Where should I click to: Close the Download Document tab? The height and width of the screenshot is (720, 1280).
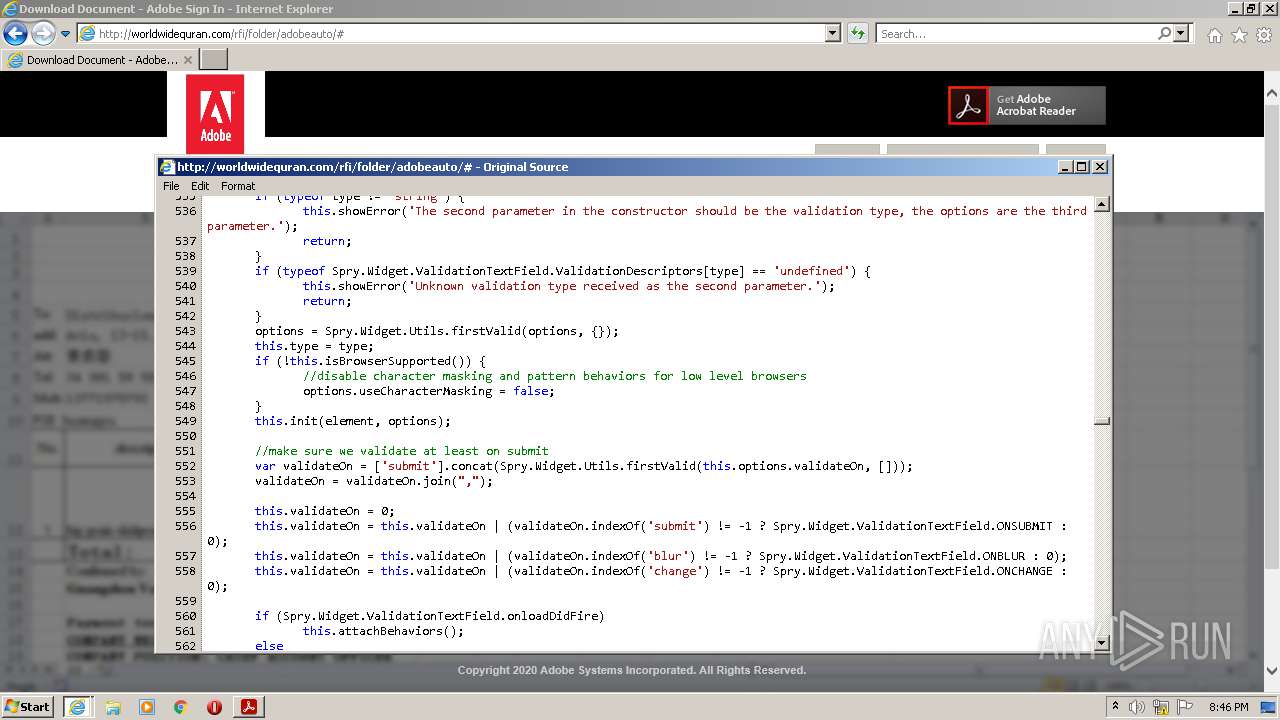(x=187, y=60)
